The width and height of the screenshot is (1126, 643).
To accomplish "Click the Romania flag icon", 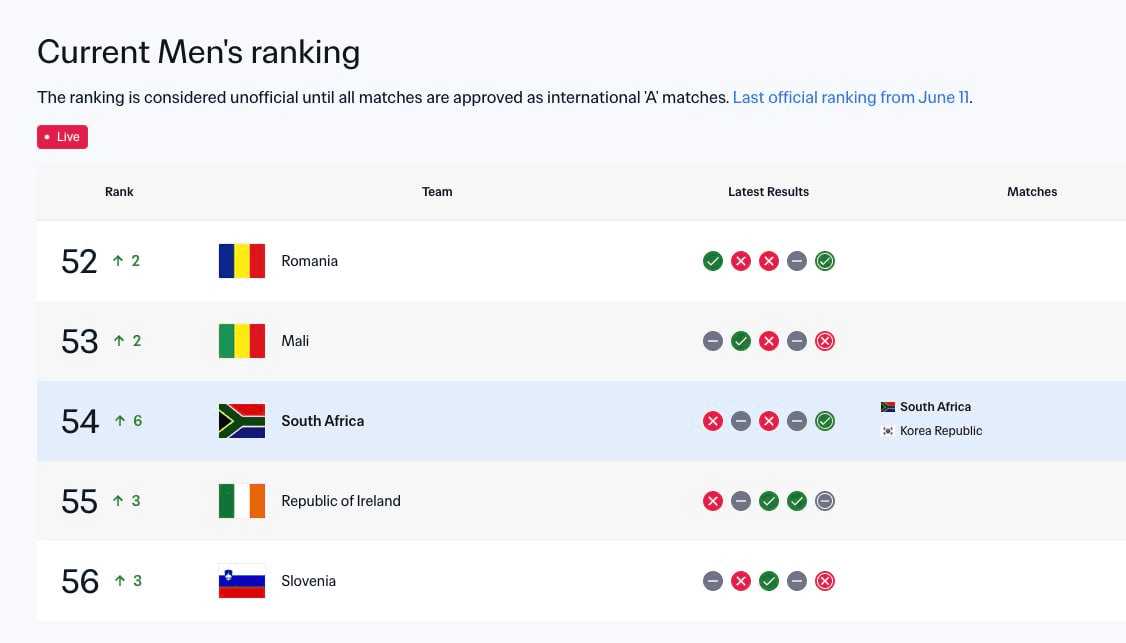I will [242, 261].
